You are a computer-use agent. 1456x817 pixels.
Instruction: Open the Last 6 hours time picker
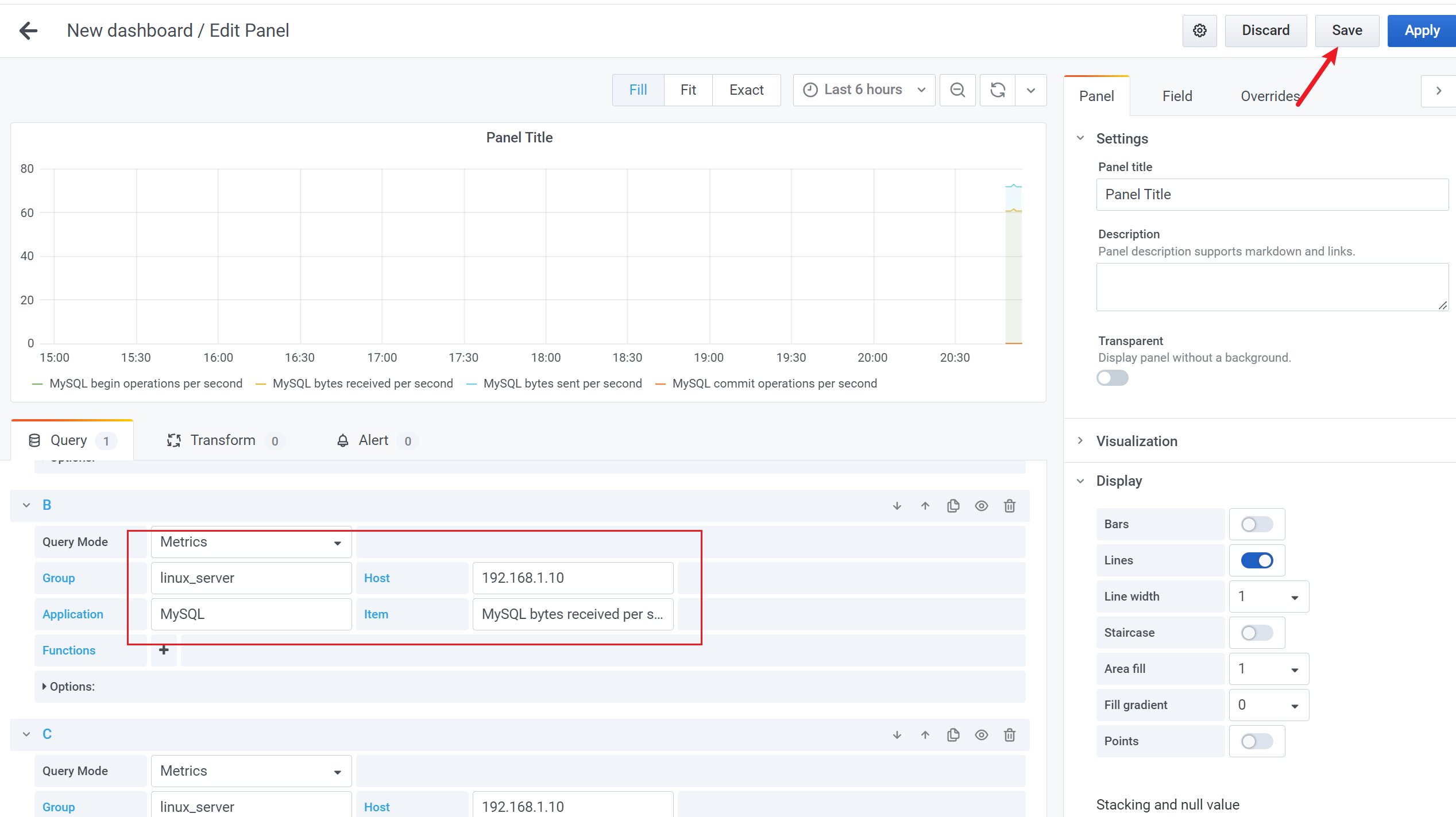[864, 90]
